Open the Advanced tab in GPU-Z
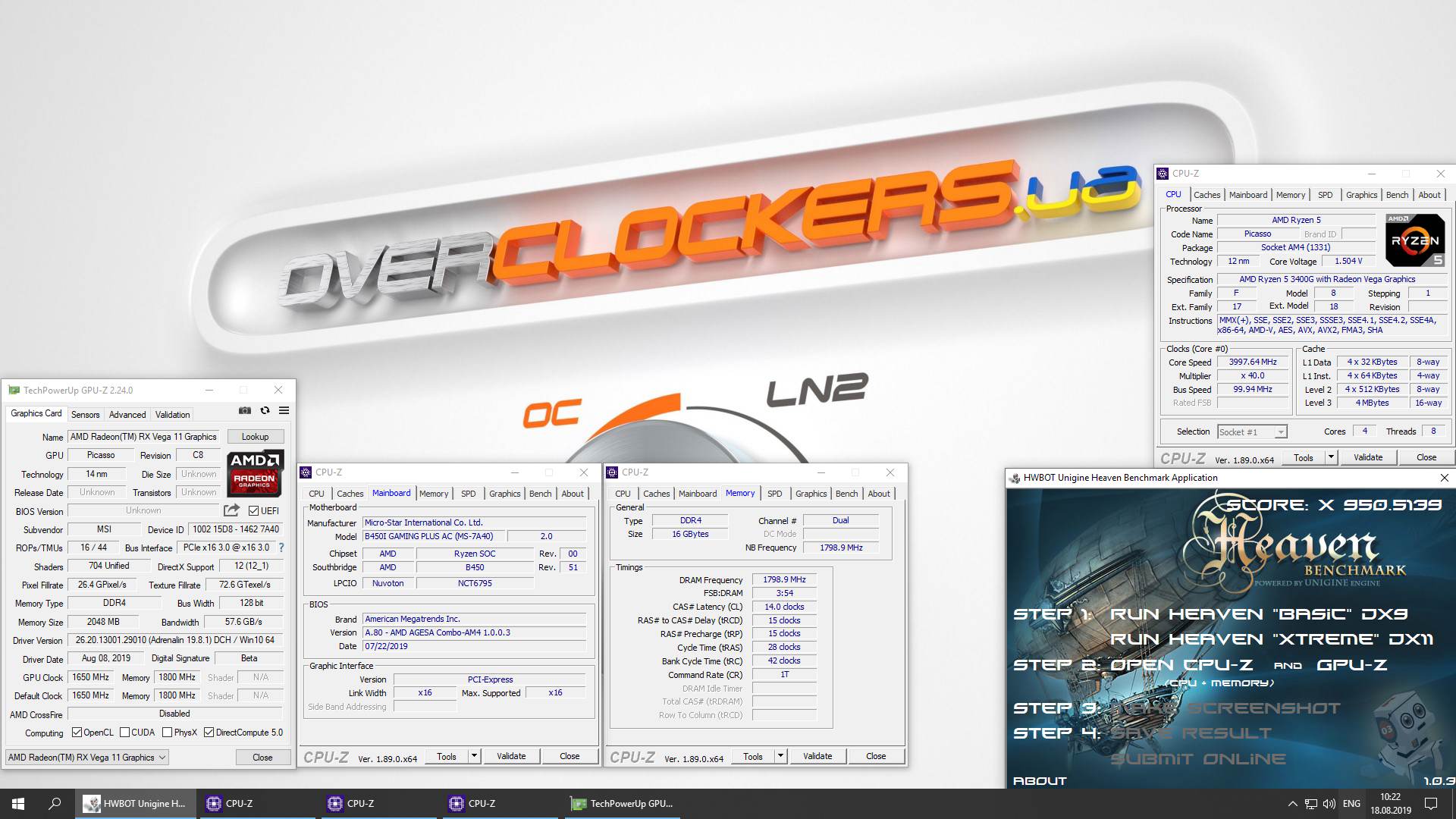 tap(127, 415)
